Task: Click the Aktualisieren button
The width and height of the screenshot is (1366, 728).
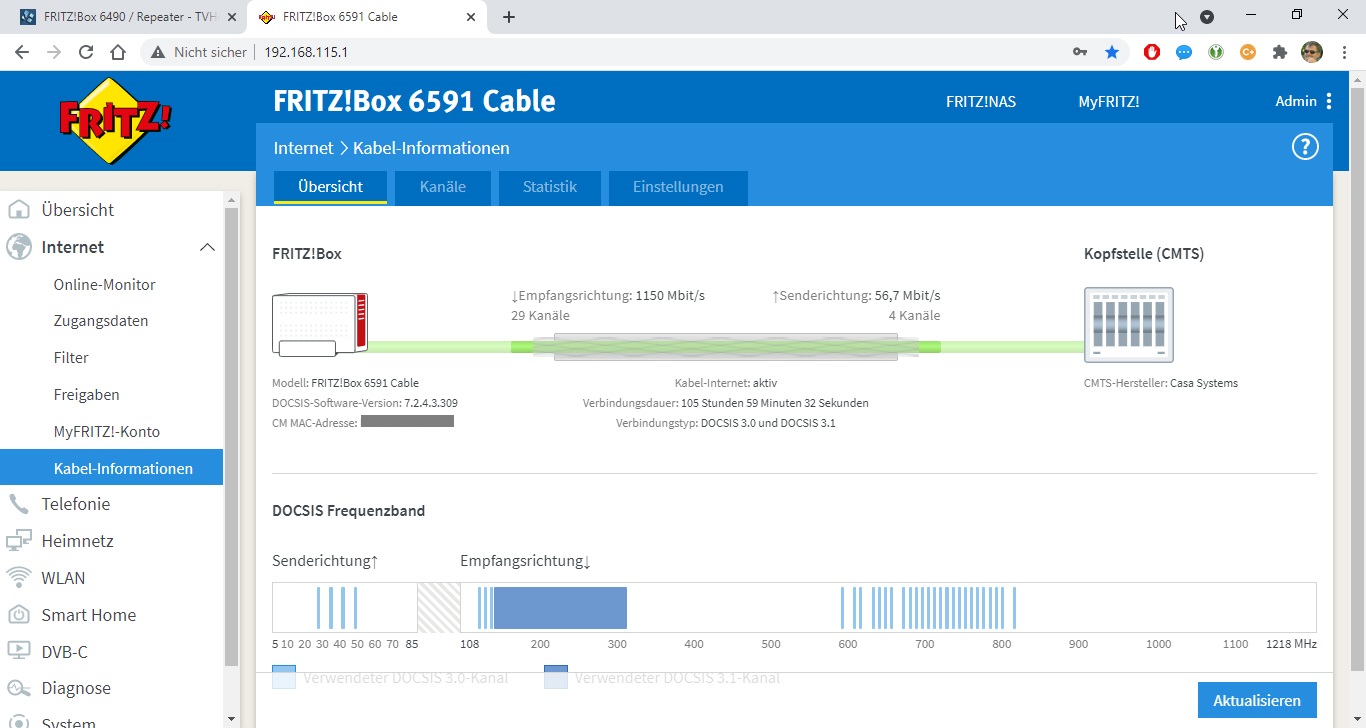Action: click(1257, 701)
